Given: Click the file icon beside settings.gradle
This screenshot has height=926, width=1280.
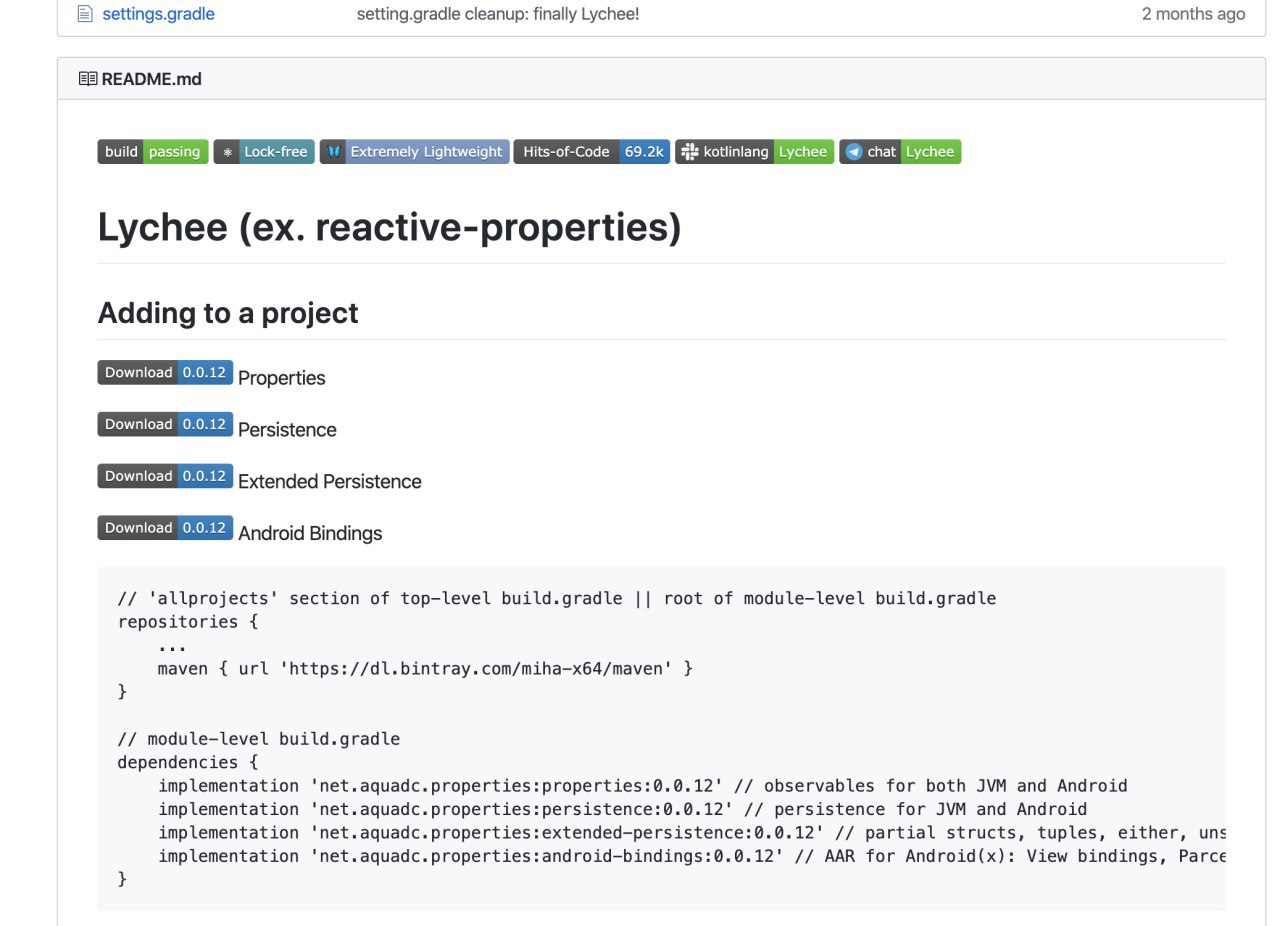Looking at the screenshot, I should pos(84,14).
